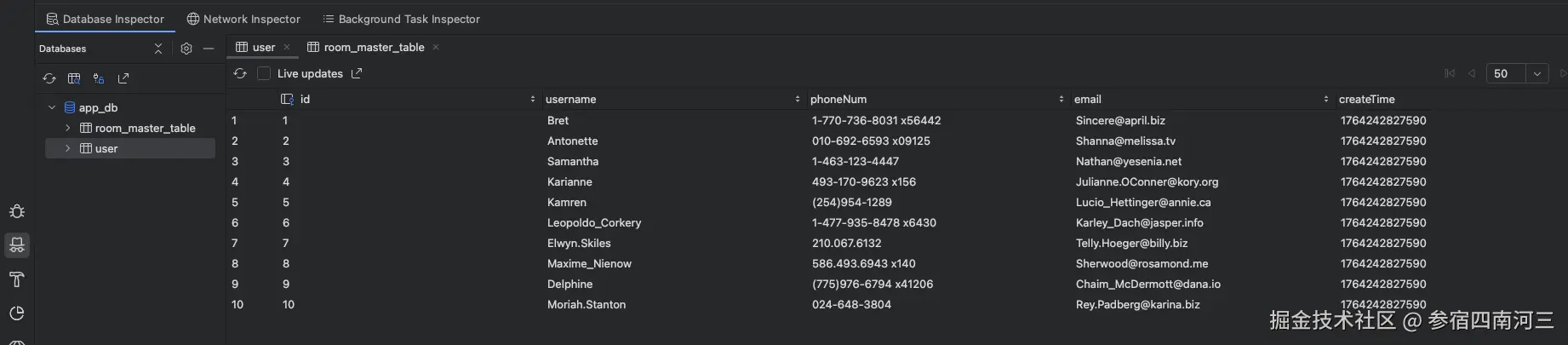Switch to the Network Inspector tab

click(243, 19)
